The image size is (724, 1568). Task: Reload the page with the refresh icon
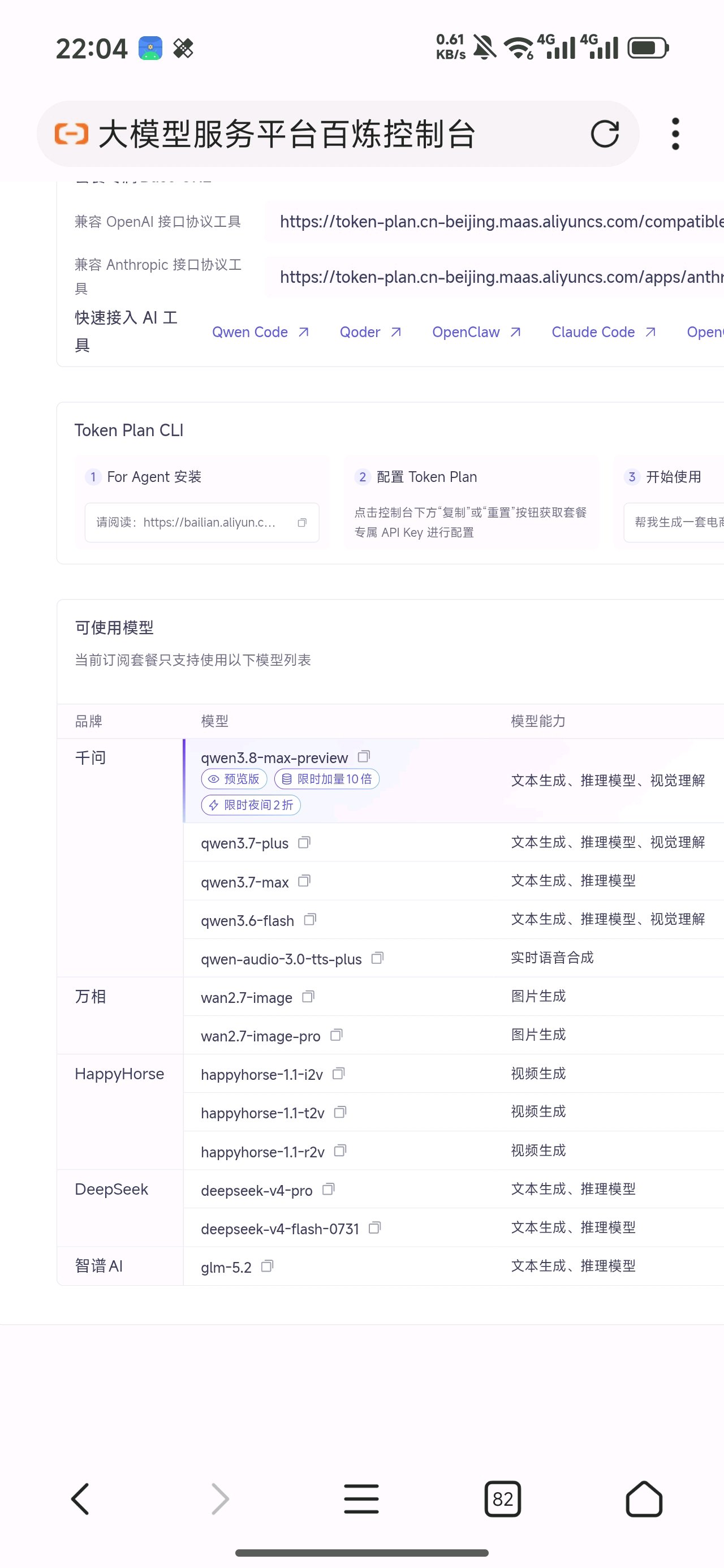[605, 134]
